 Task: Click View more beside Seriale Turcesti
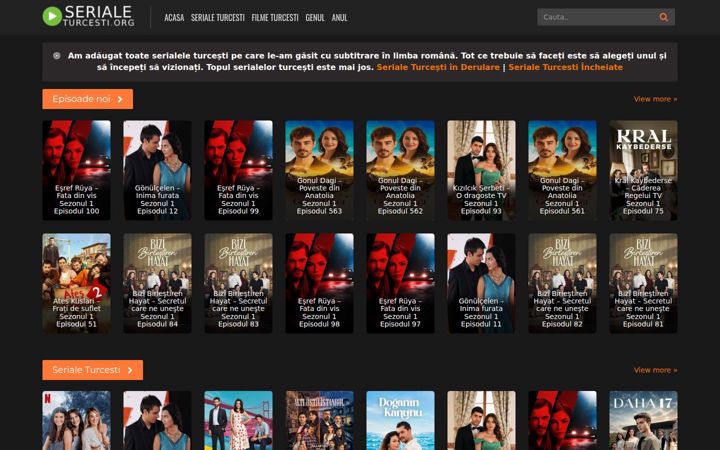pos(655,370)
